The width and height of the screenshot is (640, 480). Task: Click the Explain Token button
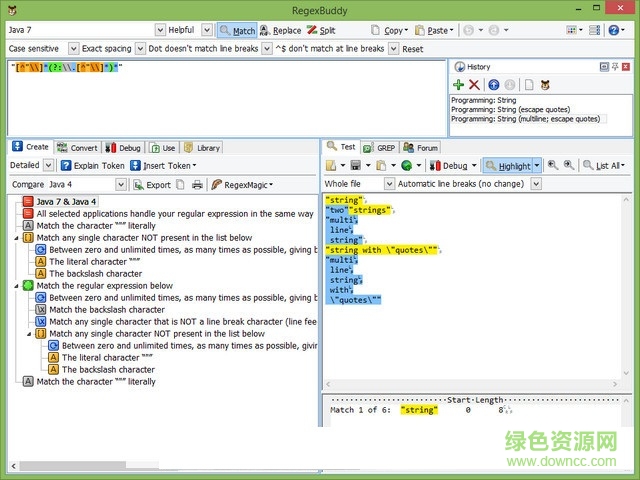pyautogui.click(x=92, y=165)
